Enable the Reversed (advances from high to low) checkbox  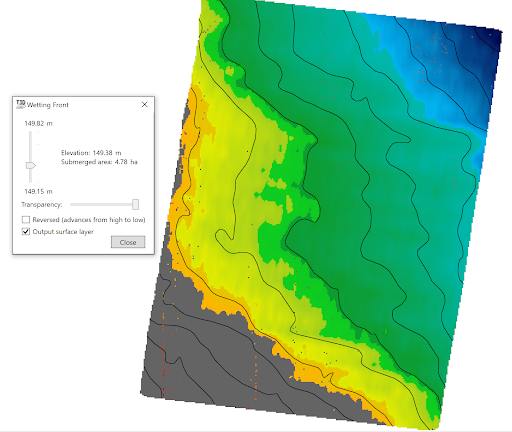pos(26,220)
